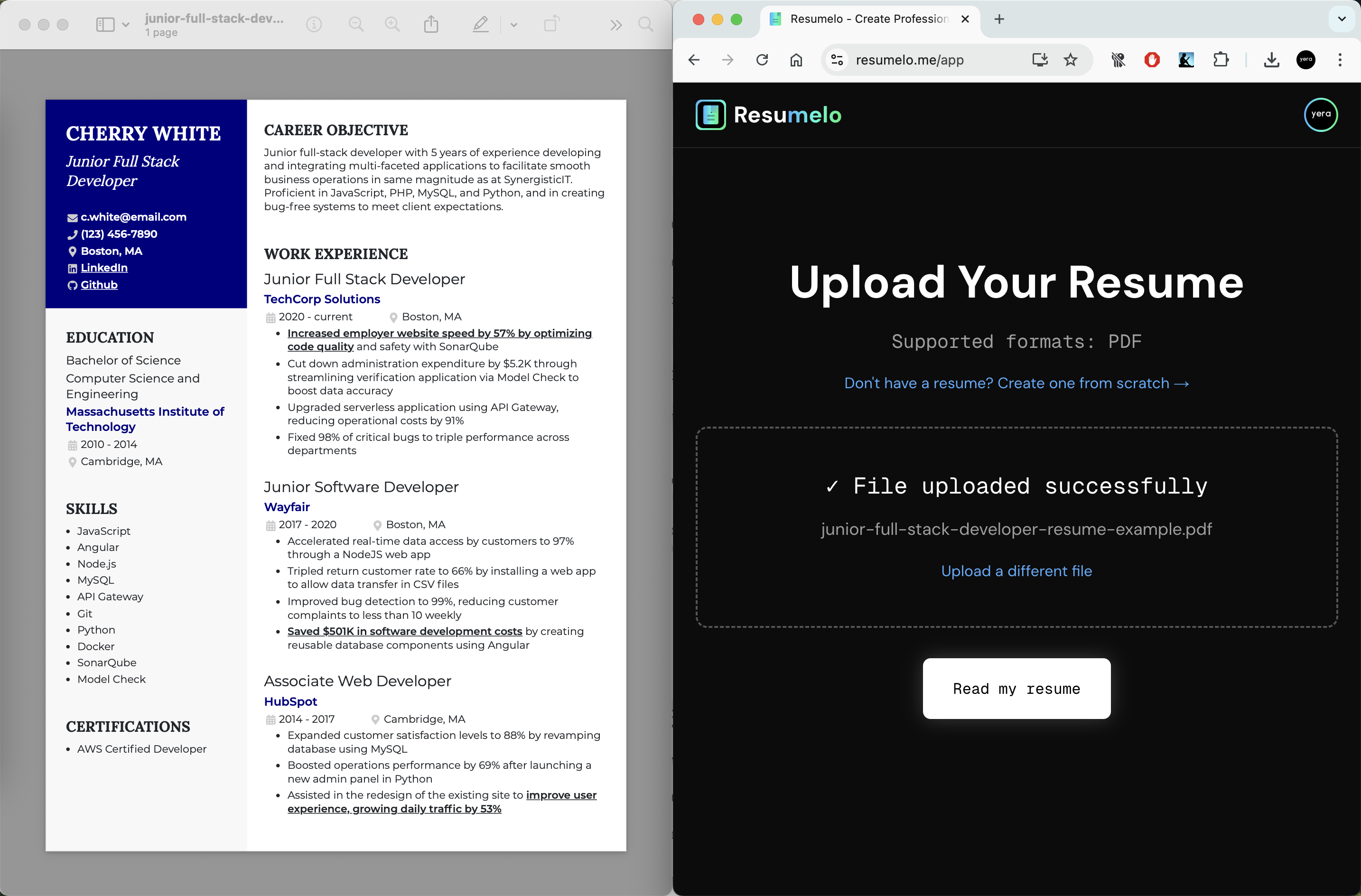Expand the sidebar view options chevron
The width and height of the screenshot is (1361, 896).
pyautogui.click(x=126, y=25)
